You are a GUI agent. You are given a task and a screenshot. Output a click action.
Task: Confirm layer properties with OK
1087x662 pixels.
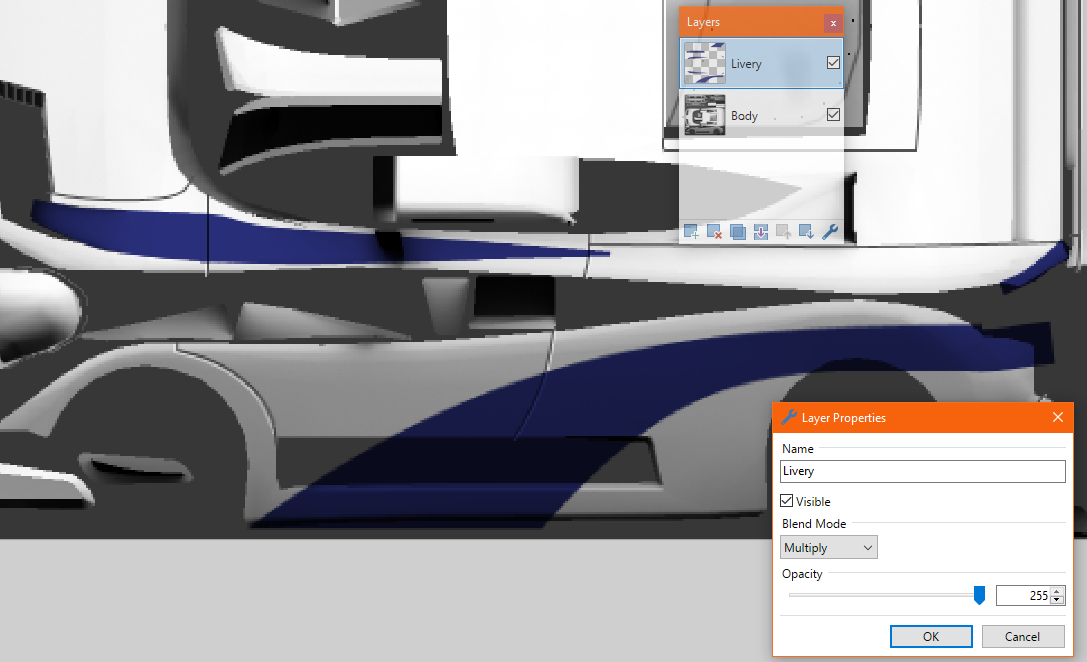click(x=931, y=636)
